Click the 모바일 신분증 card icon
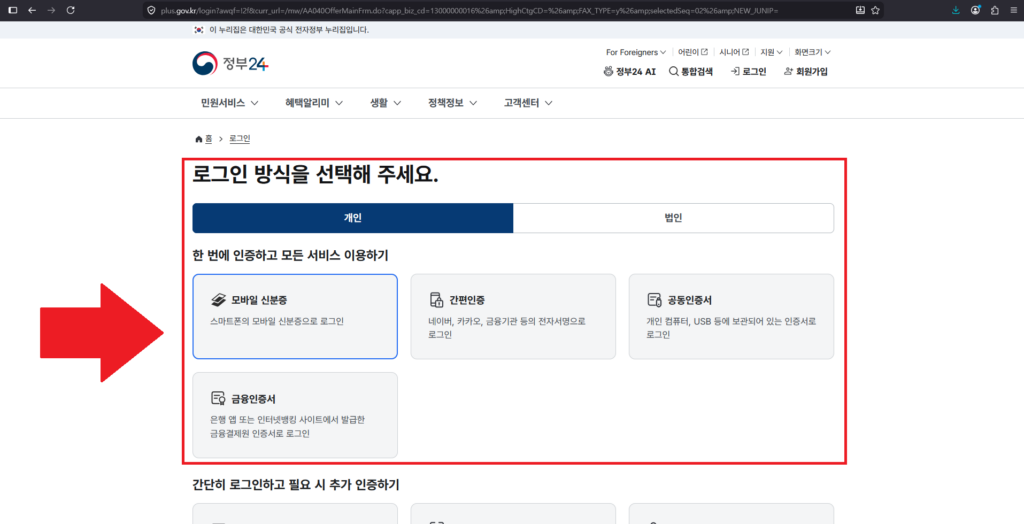This screenshot has width=1024, height=524. pos(218,301)
